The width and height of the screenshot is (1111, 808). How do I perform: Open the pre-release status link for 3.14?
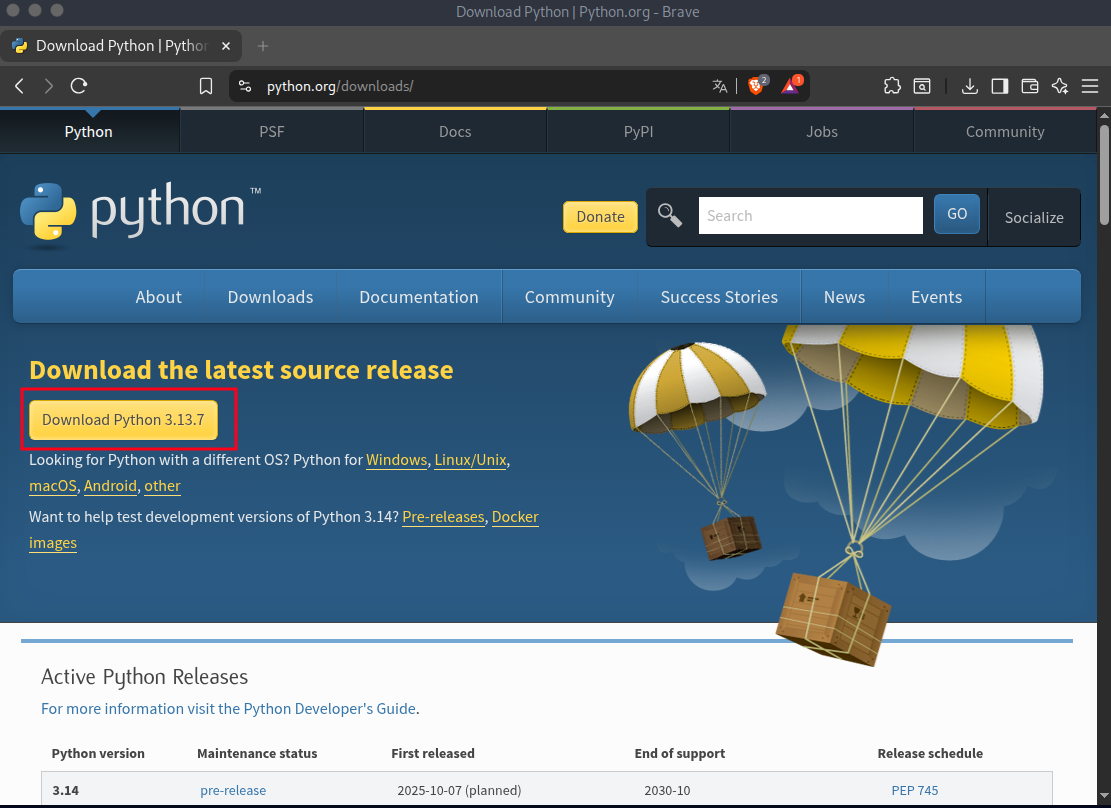pos(233,790)
